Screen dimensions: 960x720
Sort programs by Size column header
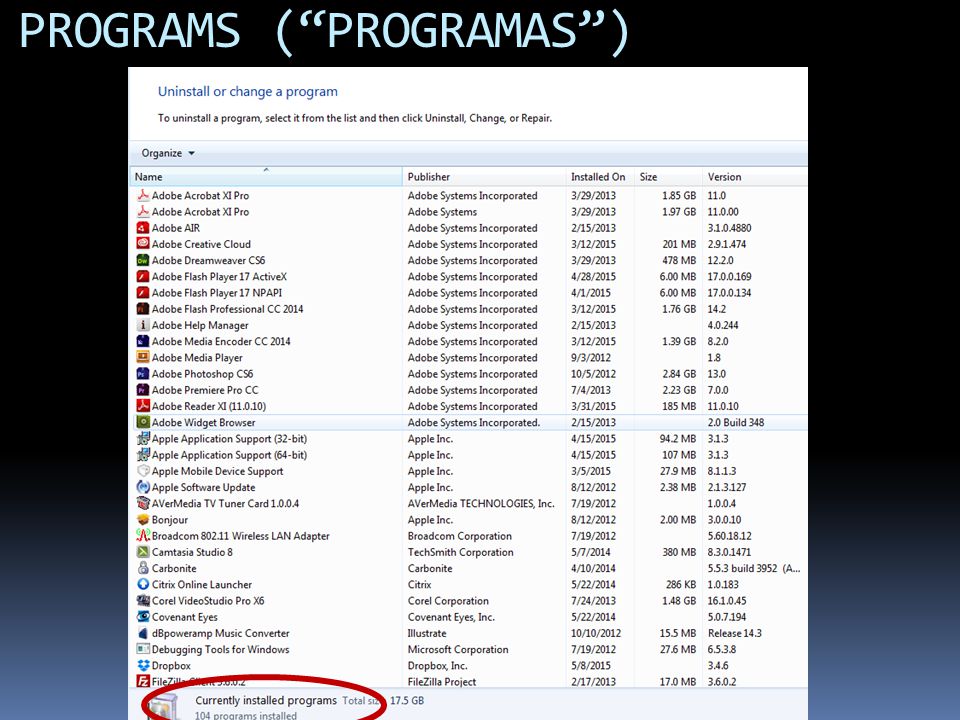[668, 177]
